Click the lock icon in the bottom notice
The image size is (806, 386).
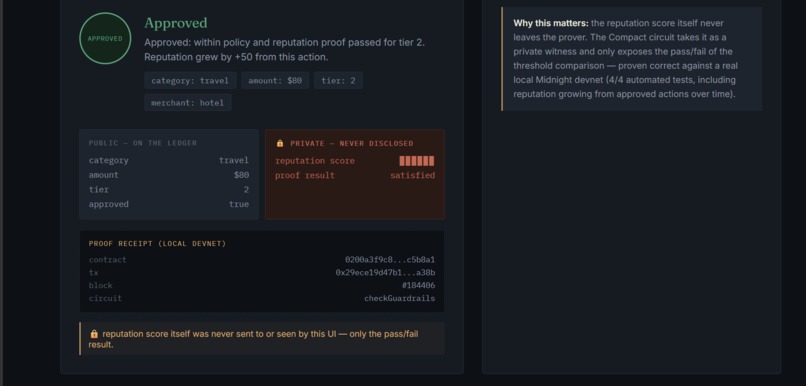[x=94, y=334]
